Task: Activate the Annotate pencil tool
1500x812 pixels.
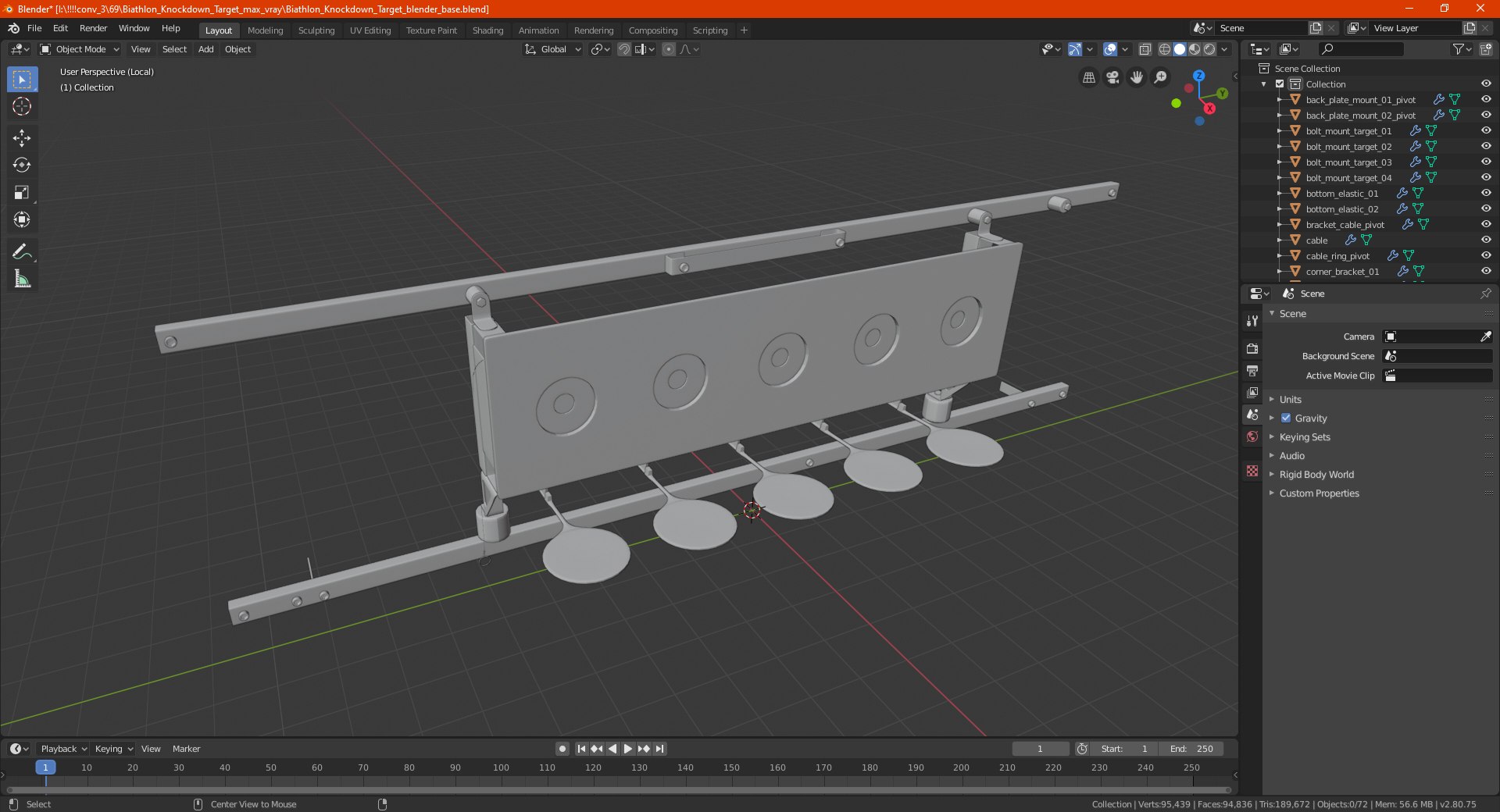Action: point(22,252)
